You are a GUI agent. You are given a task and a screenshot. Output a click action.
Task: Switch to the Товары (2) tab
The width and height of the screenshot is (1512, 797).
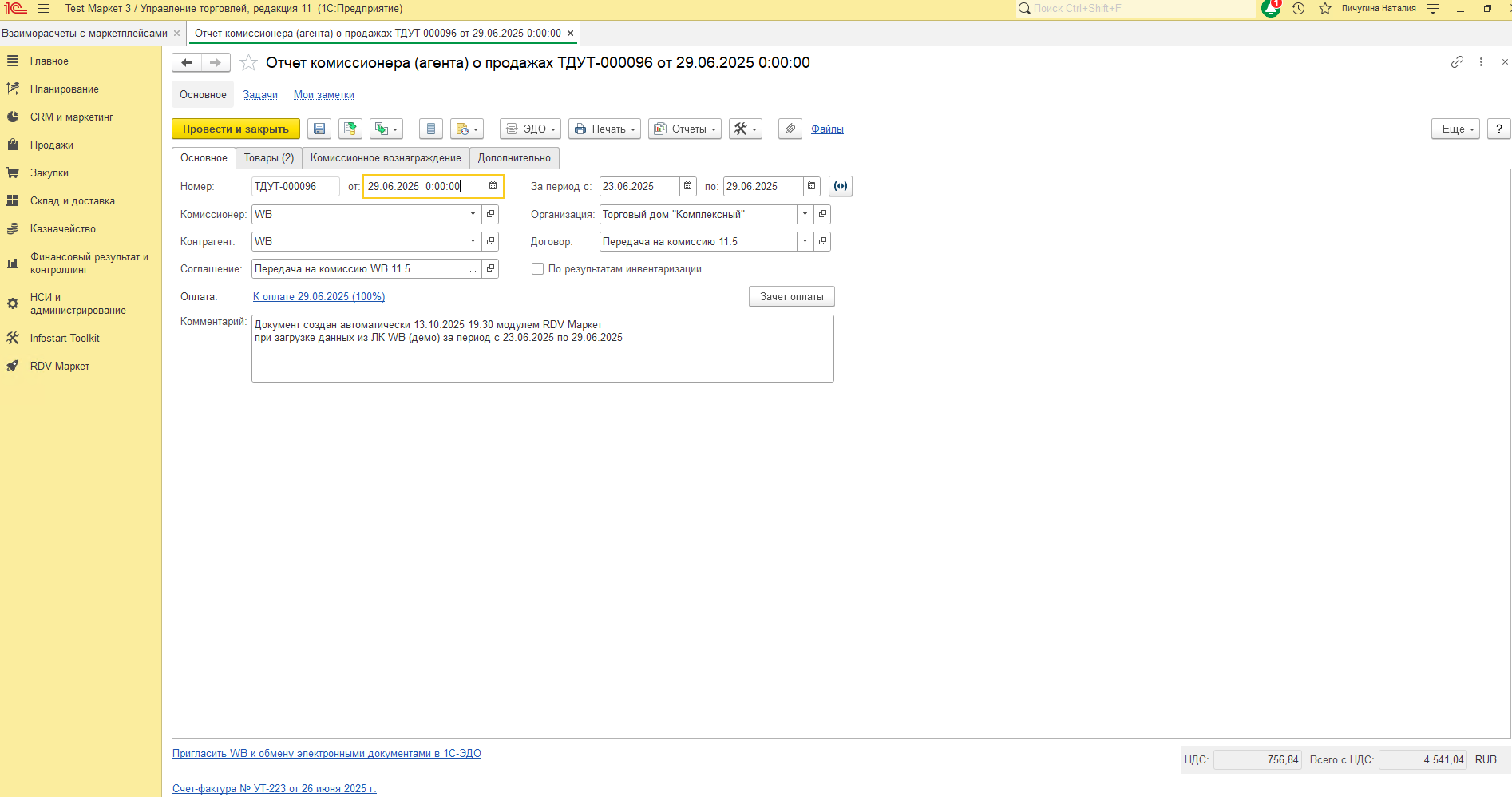coord(269,158)
